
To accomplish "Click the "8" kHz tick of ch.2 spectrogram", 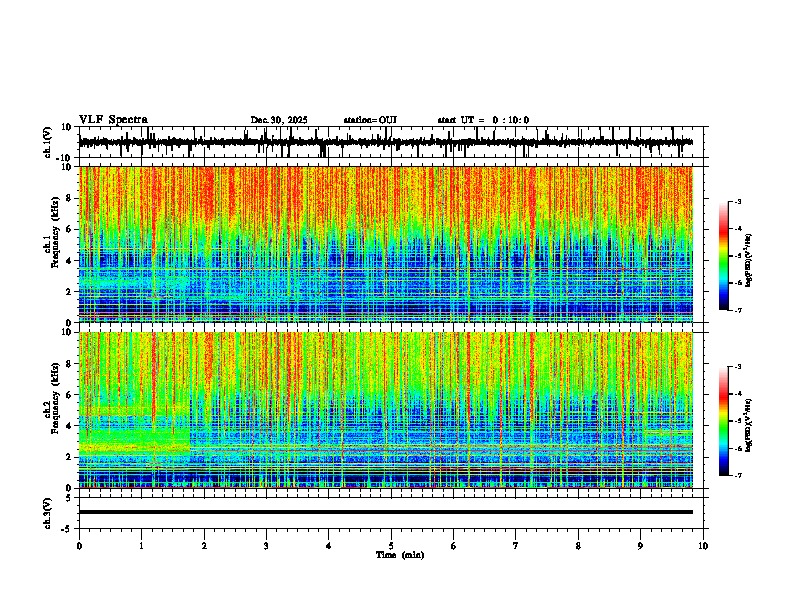I will 69,364.
